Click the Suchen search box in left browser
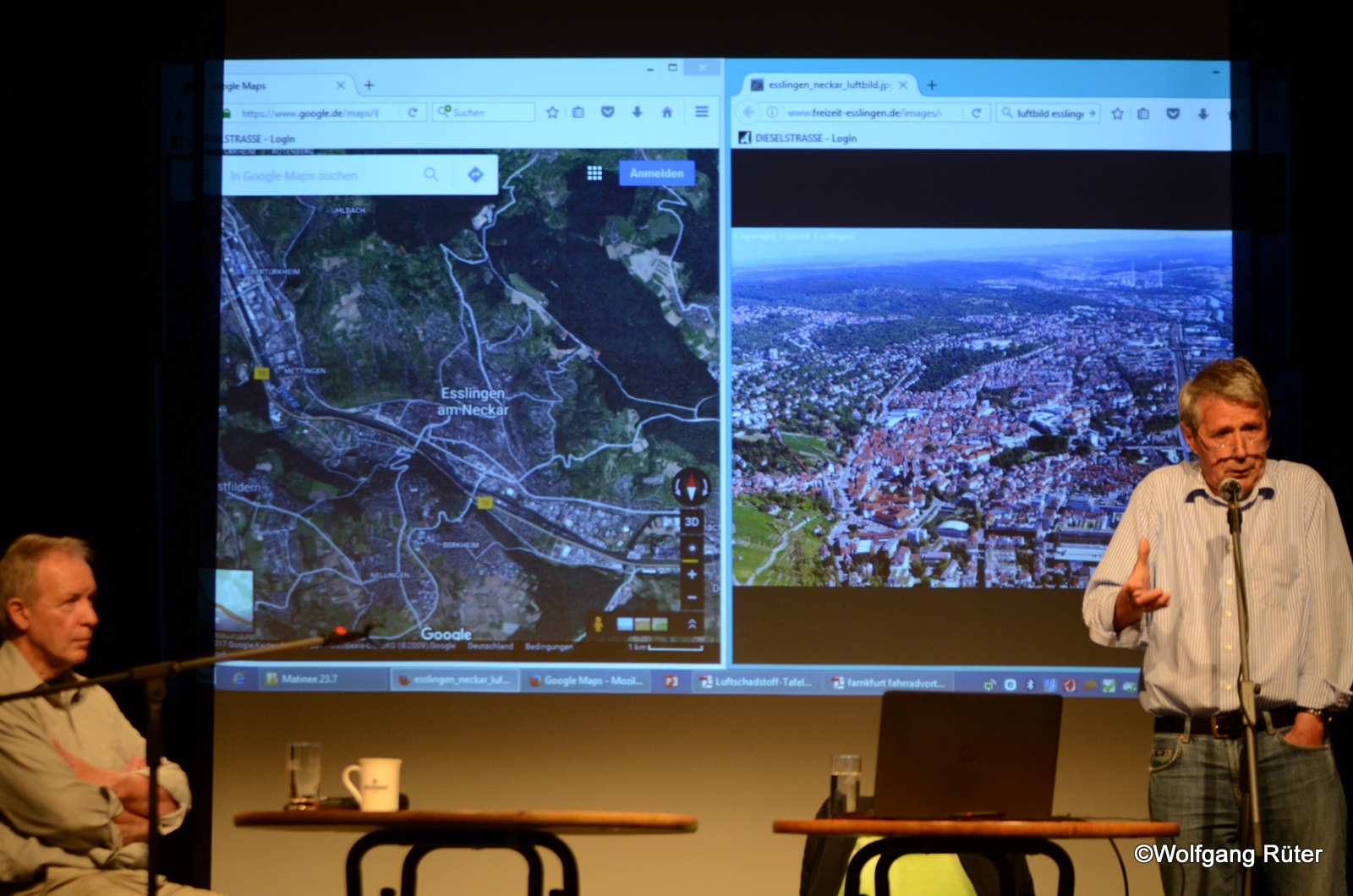1353x896 pixels. coord(484,112)
